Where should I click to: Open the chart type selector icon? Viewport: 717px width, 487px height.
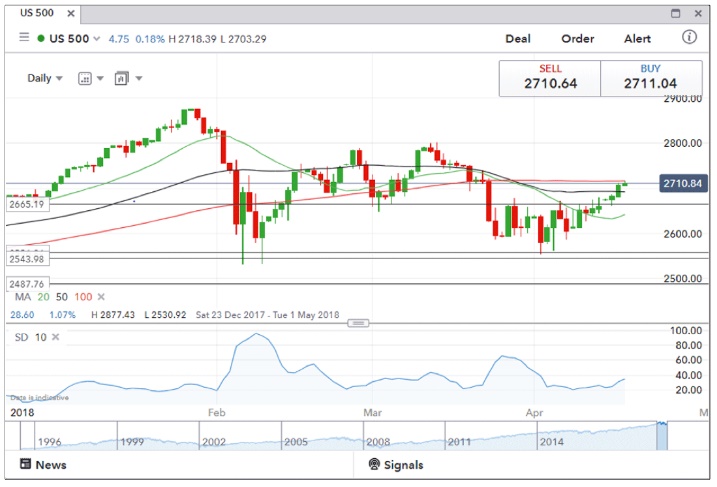pyautogui.click(x=121, y=79)
